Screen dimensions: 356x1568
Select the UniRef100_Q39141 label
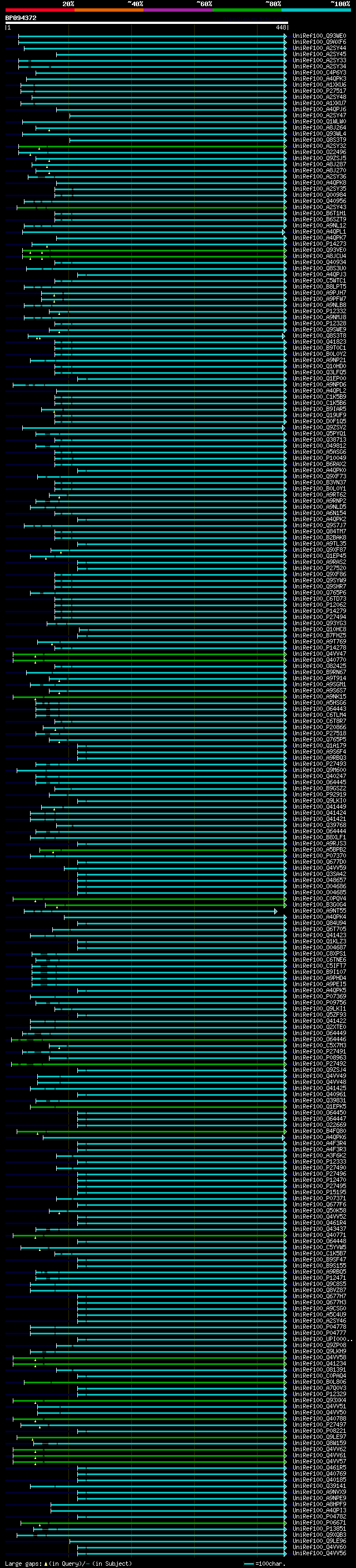[x=319, y=1485]
